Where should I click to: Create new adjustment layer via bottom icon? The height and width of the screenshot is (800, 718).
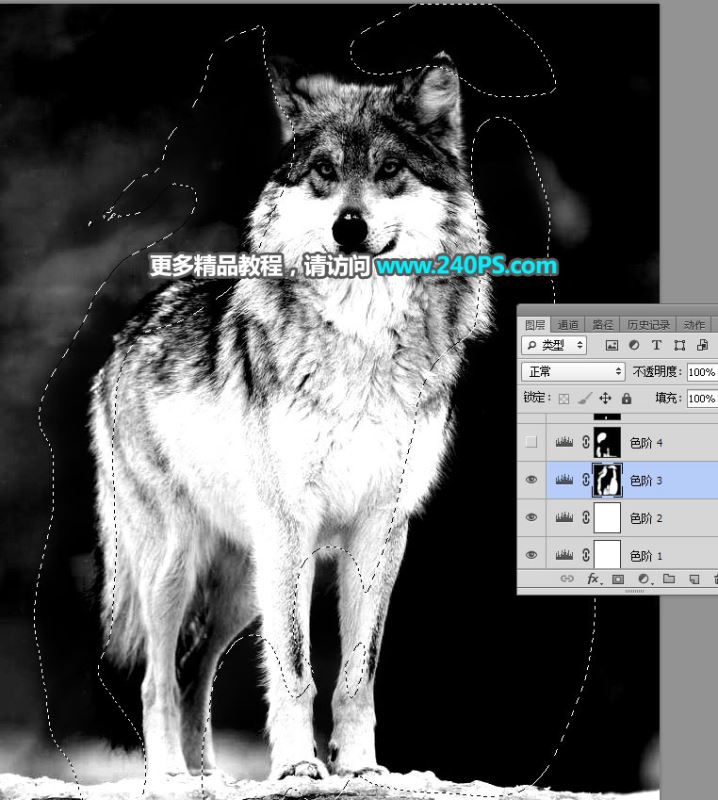coord(643,579)
